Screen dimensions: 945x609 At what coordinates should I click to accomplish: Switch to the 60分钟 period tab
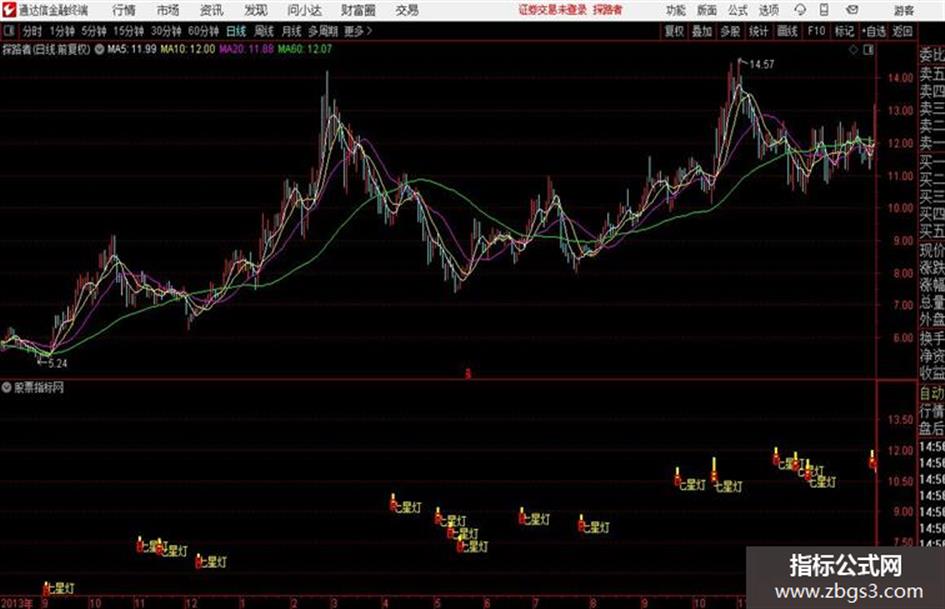coord(204,31)
